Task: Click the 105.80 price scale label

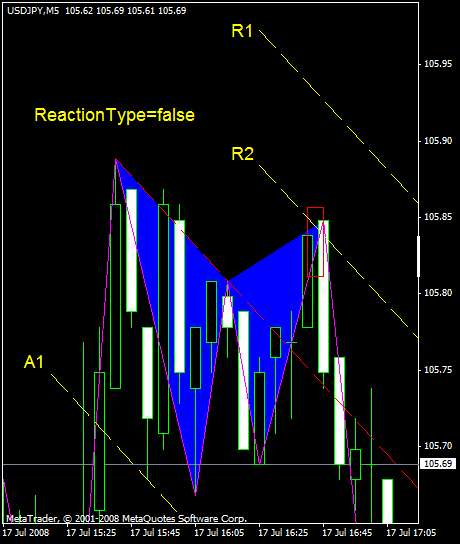Action: coord(438,293)
